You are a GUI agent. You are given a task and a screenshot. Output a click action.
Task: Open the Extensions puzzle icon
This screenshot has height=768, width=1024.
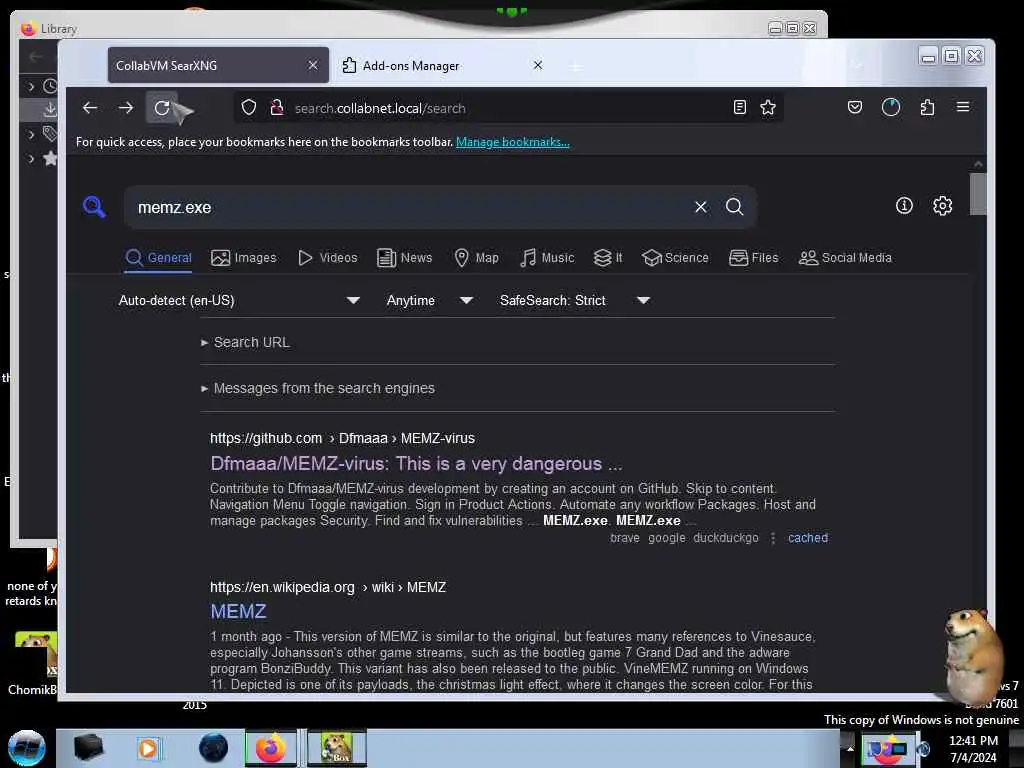tap(927, 107)
